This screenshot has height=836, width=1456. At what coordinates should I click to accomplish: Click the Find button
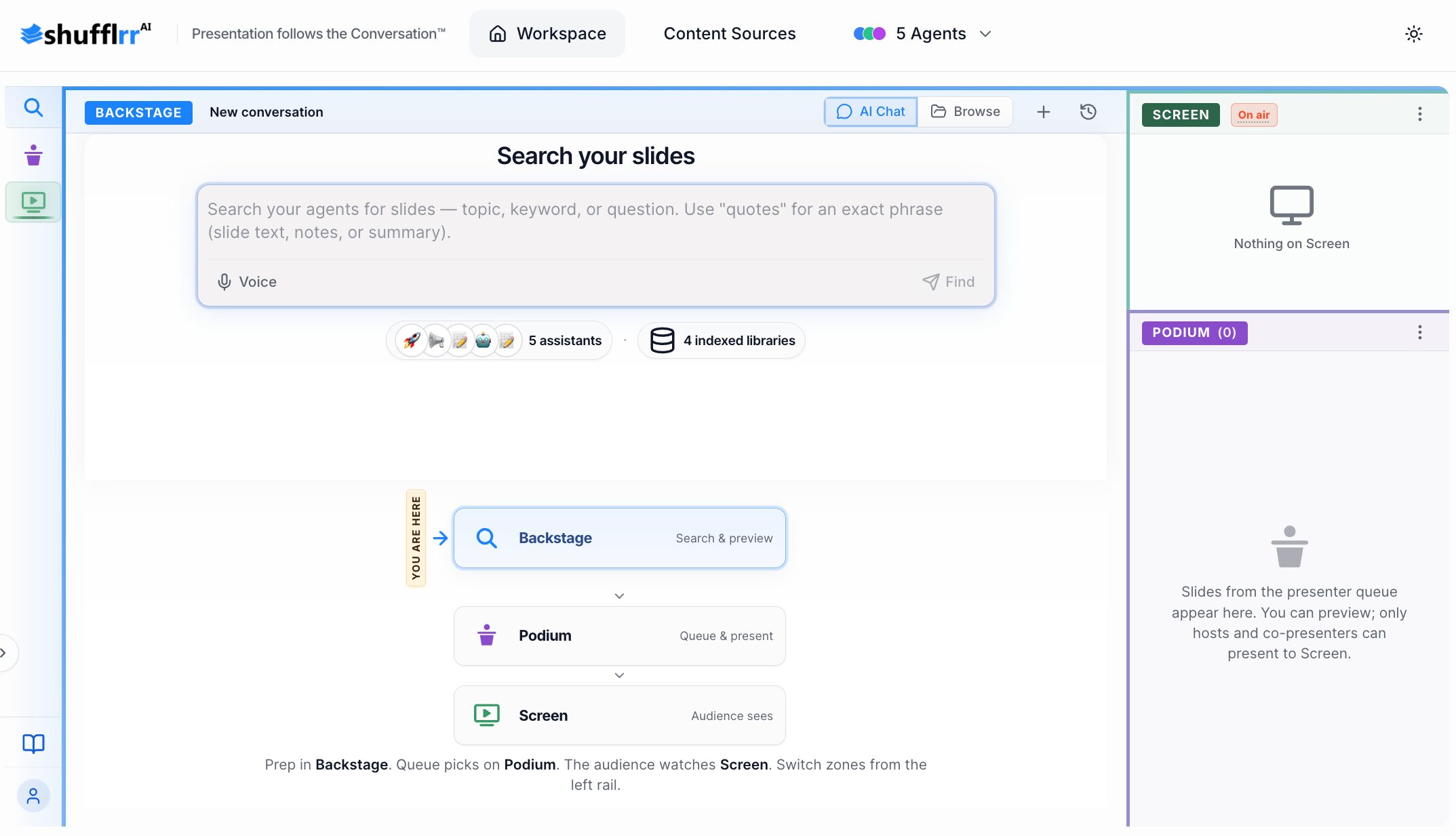click(x=948, y=281)
